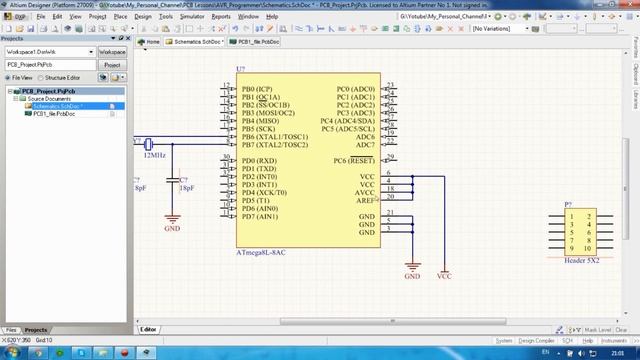Click the volume speaker tray icon

(x=582, y=353)
